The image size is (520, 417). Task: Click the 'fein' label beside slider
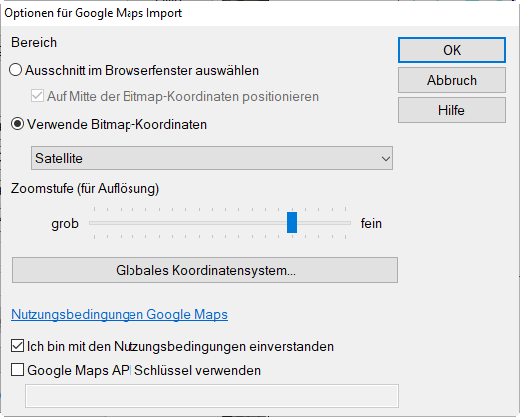coord(371,223)
